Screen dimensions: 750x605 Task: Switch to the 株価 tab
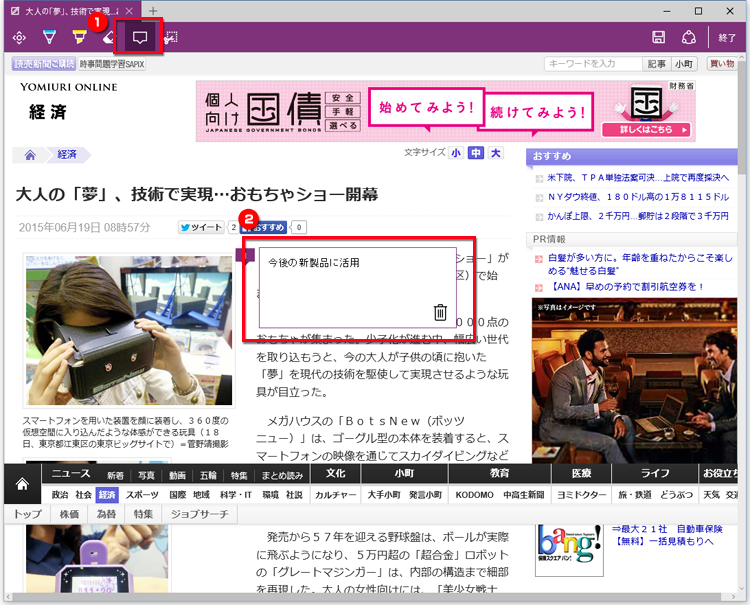(69, 514)
